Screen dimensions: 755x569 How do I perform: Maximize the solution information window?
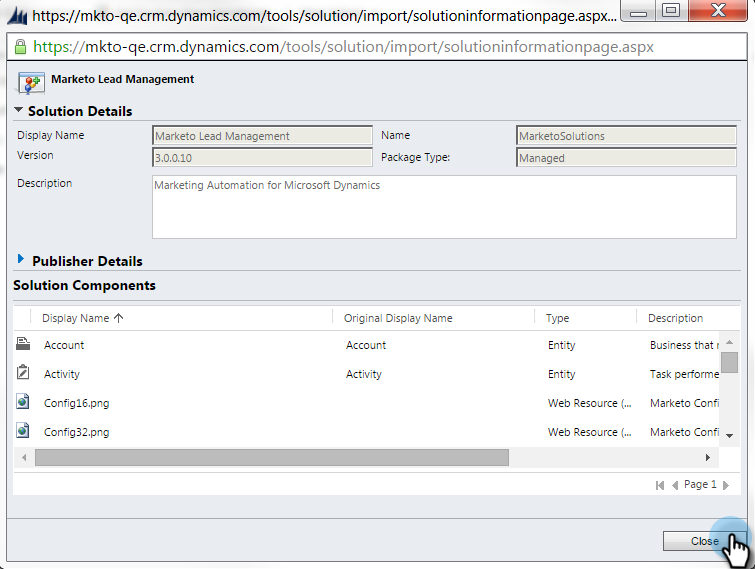point(671,11)
